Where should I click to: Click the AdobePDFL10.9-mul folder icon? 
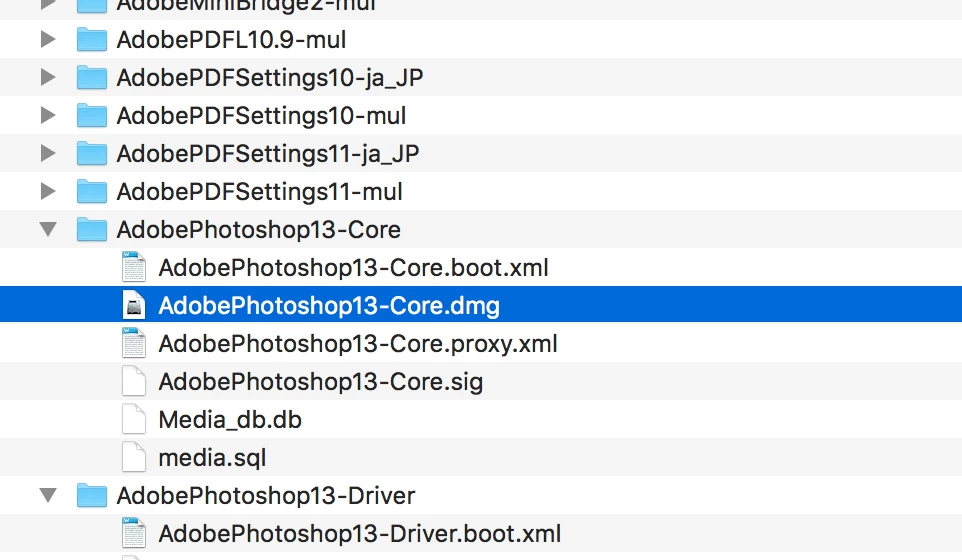pos(92,40)
